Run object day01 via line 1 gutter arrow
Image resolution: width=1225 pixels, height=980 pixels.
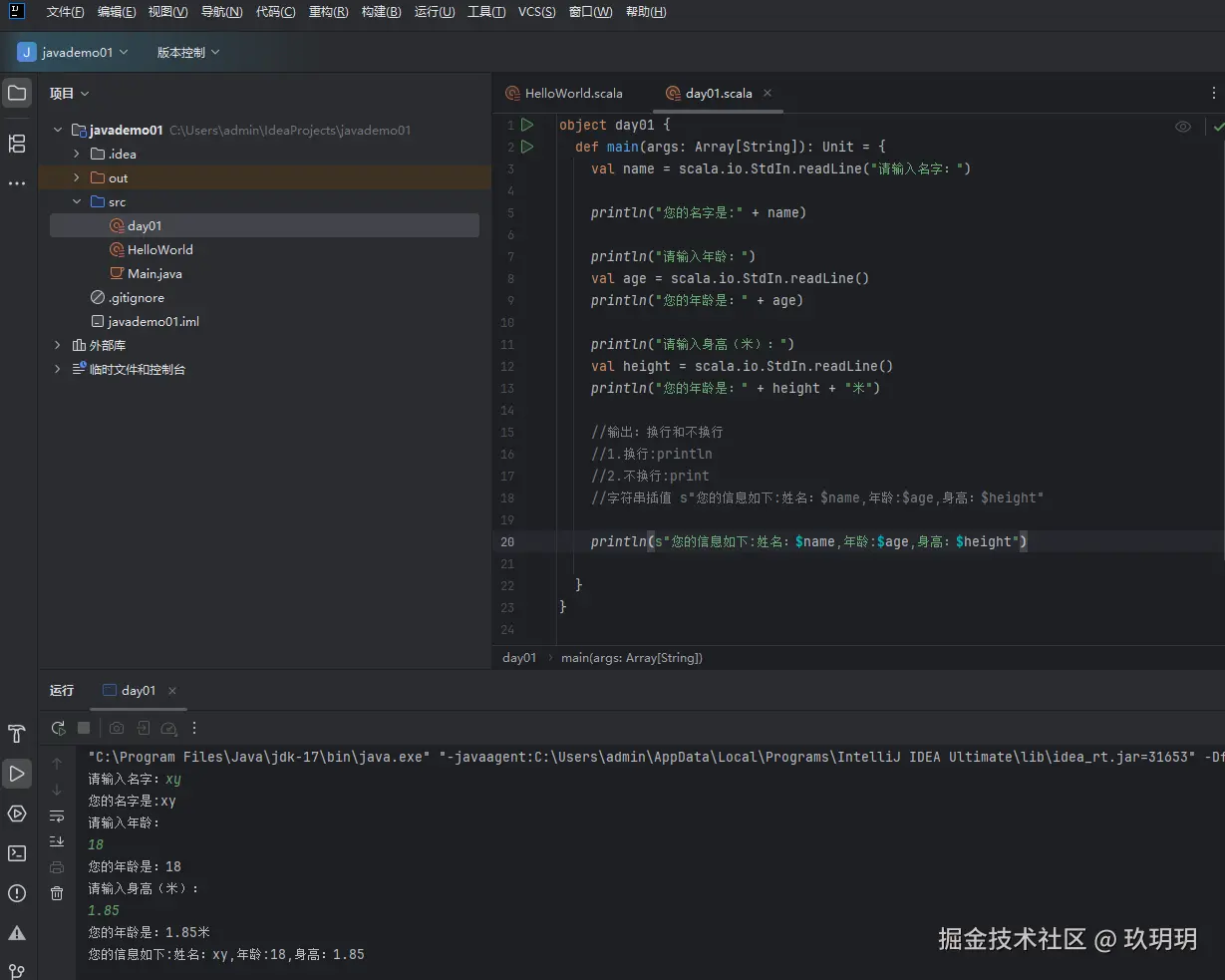pyautogui.click(x=527, y=125)
